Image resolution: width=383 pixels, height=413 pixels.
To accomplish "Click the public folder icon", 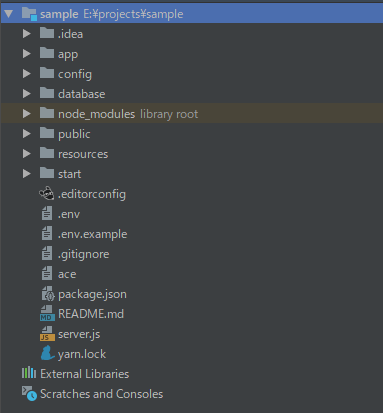I will pyautogui.click(x=47, y=133).
